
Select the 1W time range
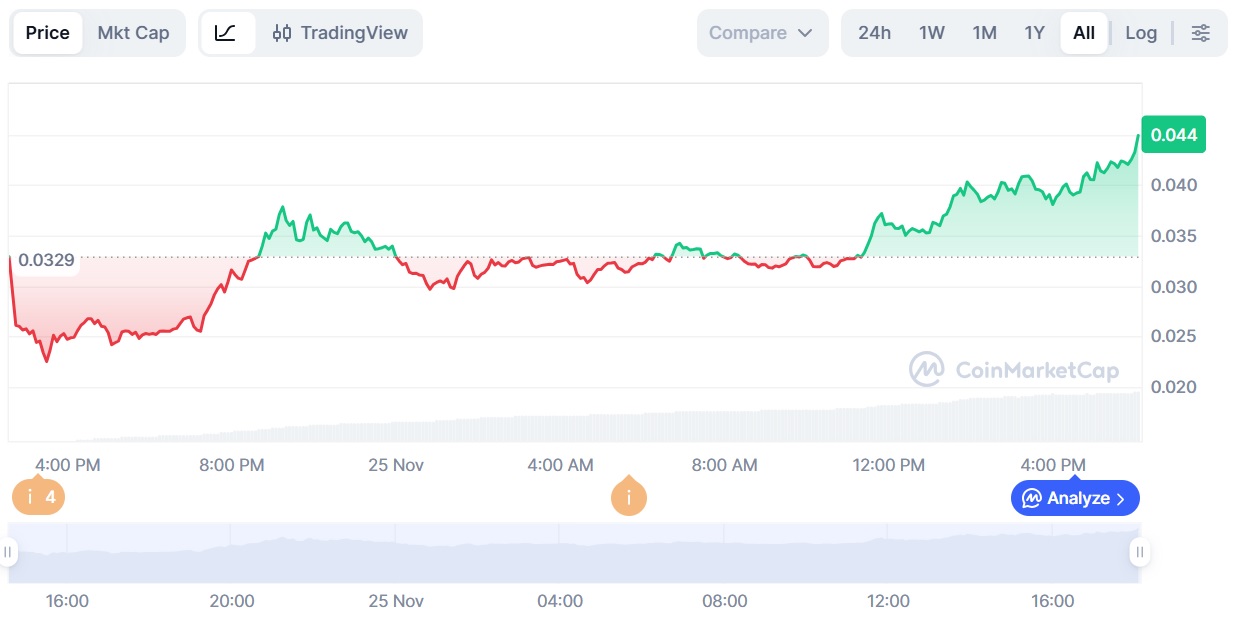pyautogui.click(x=931, y=33)
